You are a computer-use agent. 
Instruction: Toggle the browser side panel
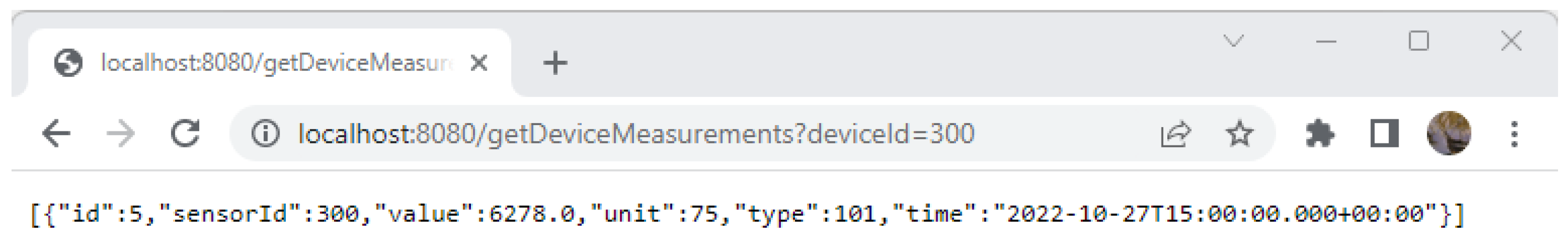1384,133
